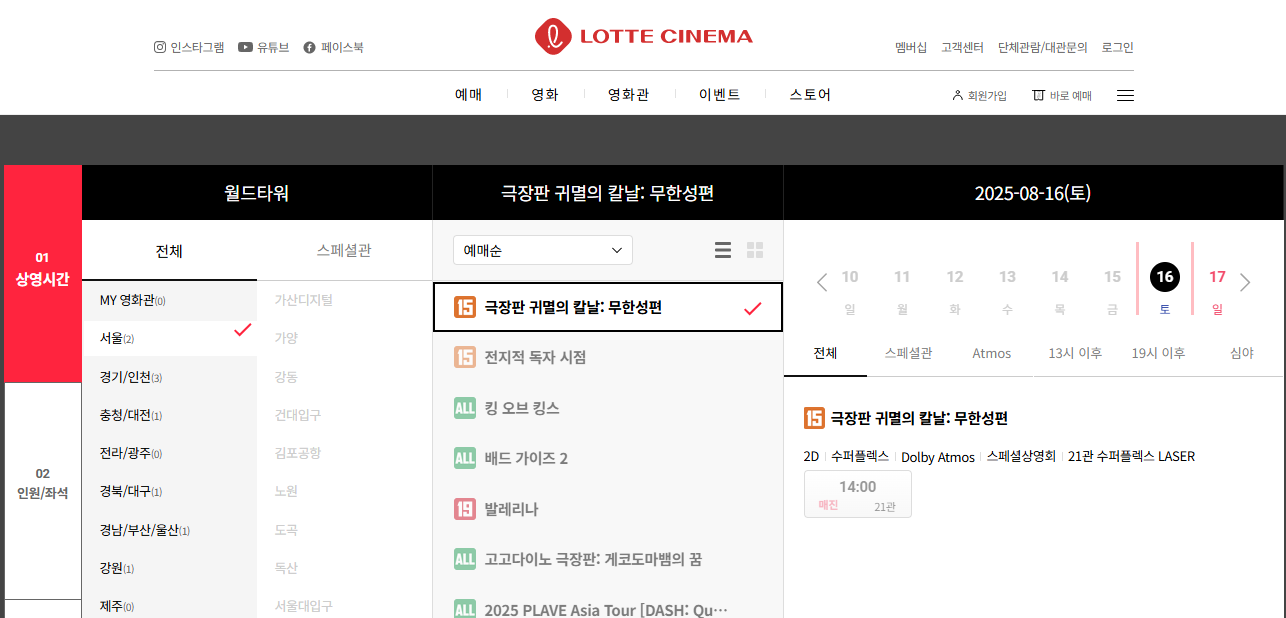Screen dimensions: 1286x618
Task: Select MY 영화관 region
Action: 169,300
